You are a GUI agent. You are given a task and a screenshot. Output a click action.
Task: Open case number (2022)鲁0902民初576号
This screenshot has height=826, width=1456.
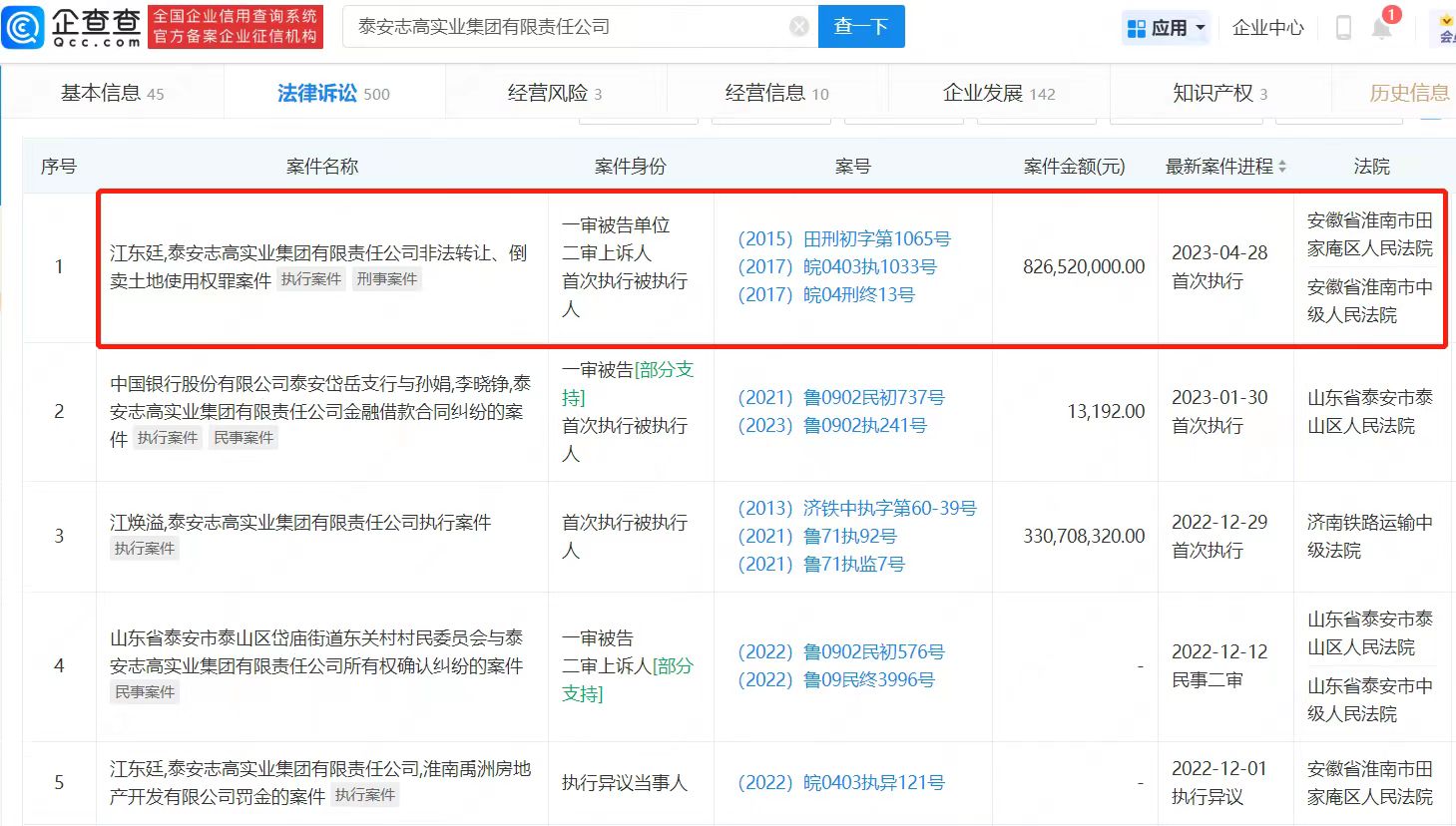[x=841, y=652]
